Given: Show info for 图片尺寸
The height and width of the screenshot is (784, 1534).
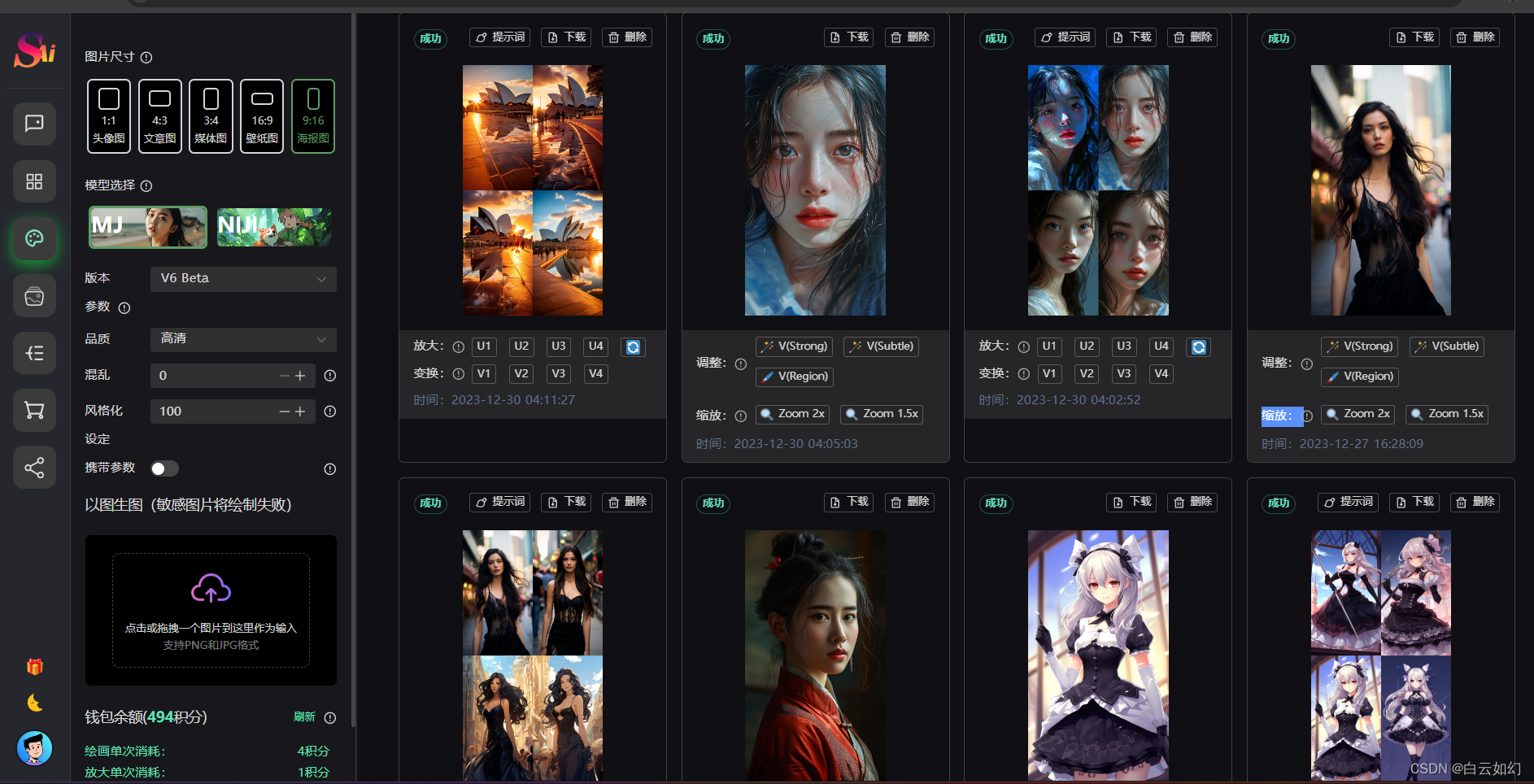Looking at the screenshot, I should click(146, 58).
